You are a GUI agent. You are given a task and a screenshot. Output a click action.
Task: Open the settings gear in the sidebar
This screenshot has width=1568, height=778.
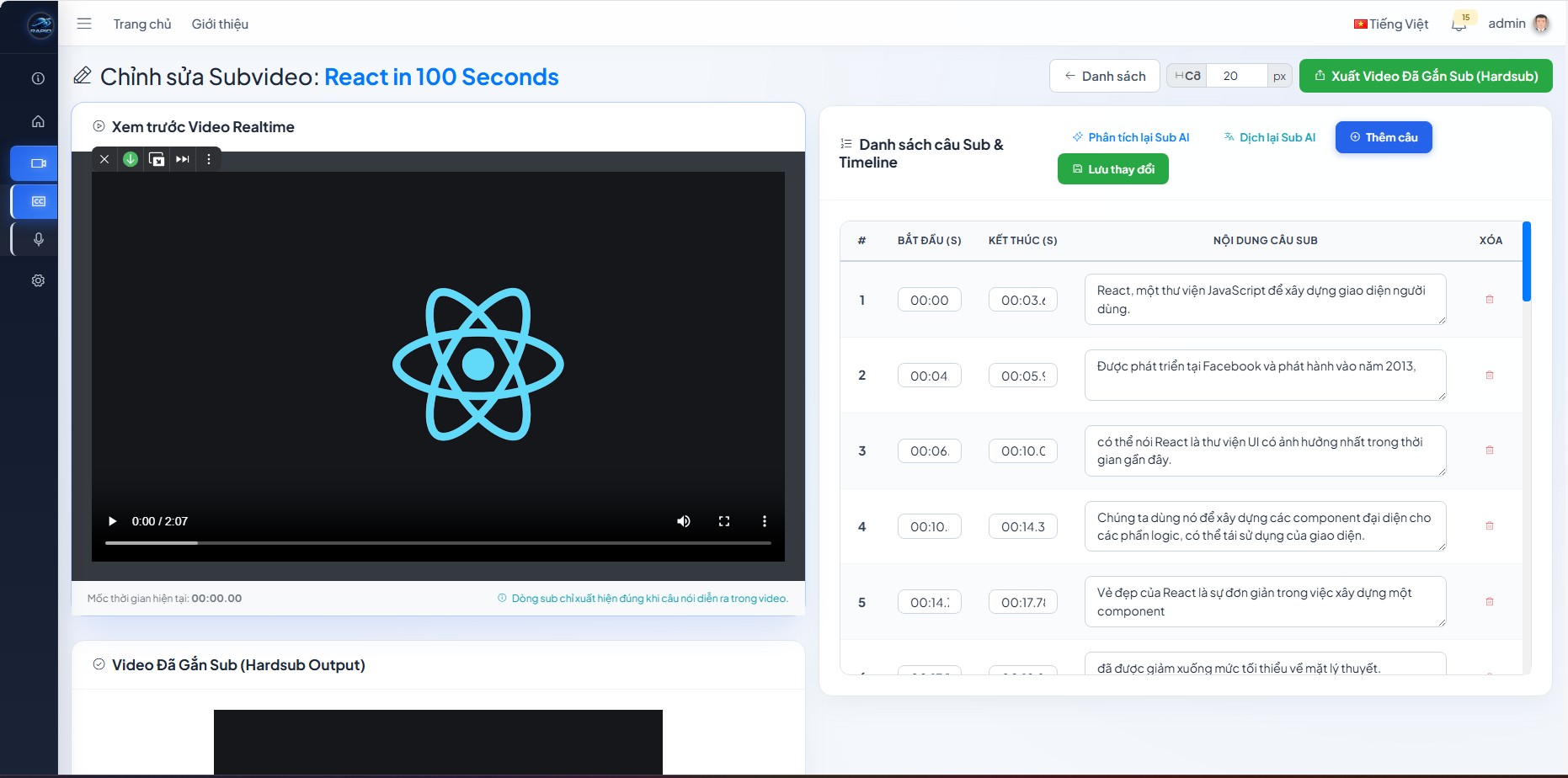point(38,280)
